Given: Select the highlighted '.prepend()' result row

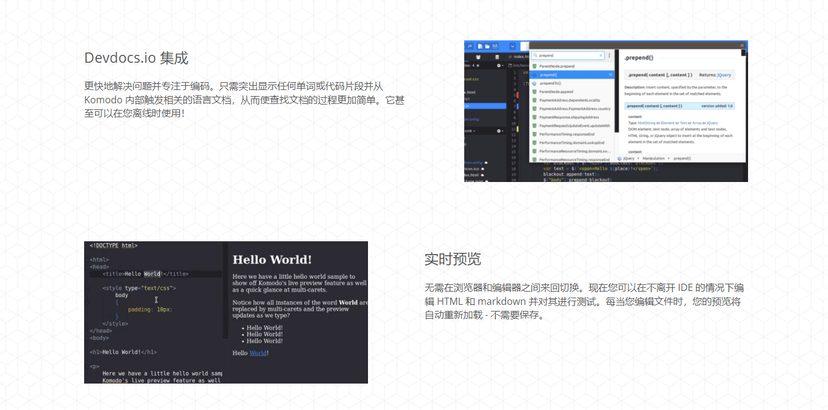Looking at the screenshot, I should tap(572, 74).
